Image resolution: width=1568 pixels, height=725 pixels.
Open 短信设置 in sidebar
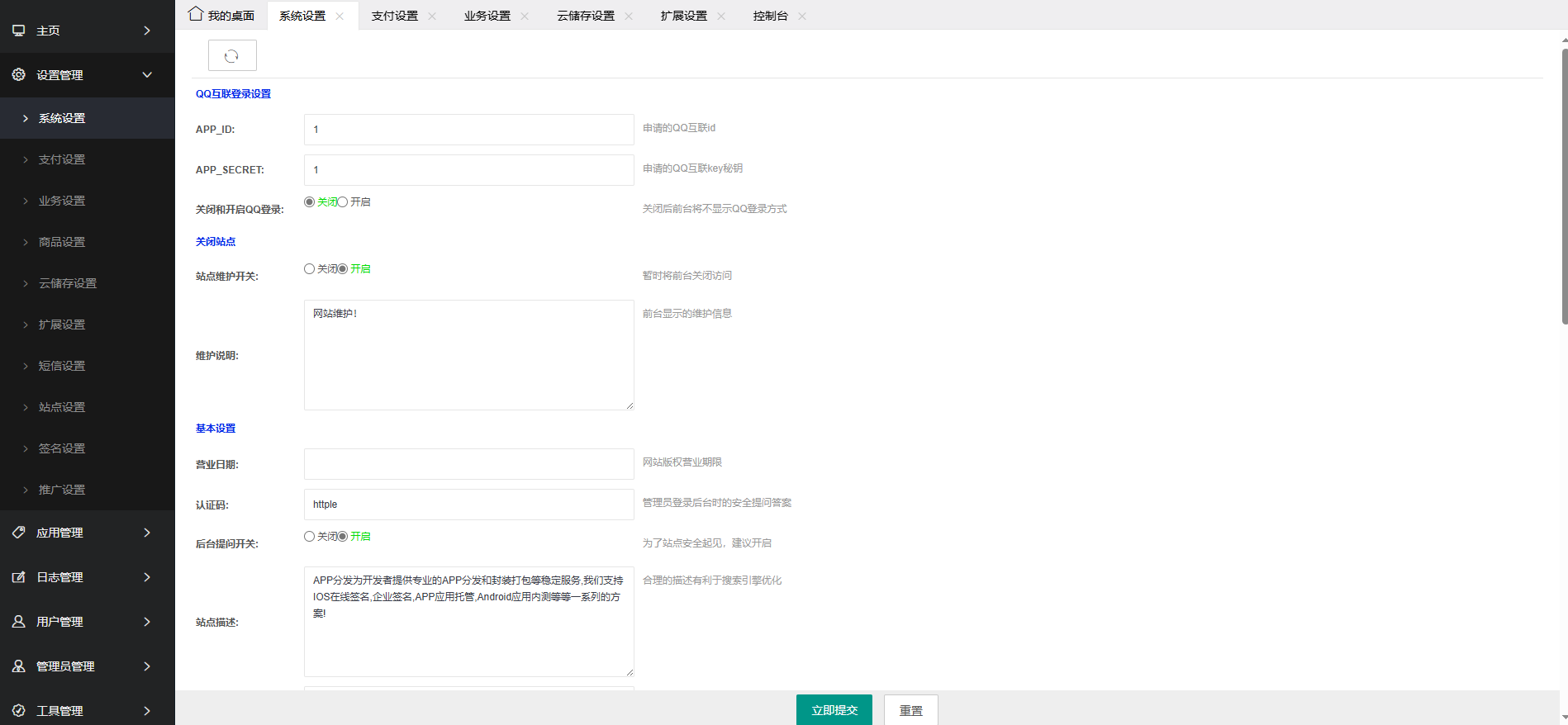[x=88, y=366]
